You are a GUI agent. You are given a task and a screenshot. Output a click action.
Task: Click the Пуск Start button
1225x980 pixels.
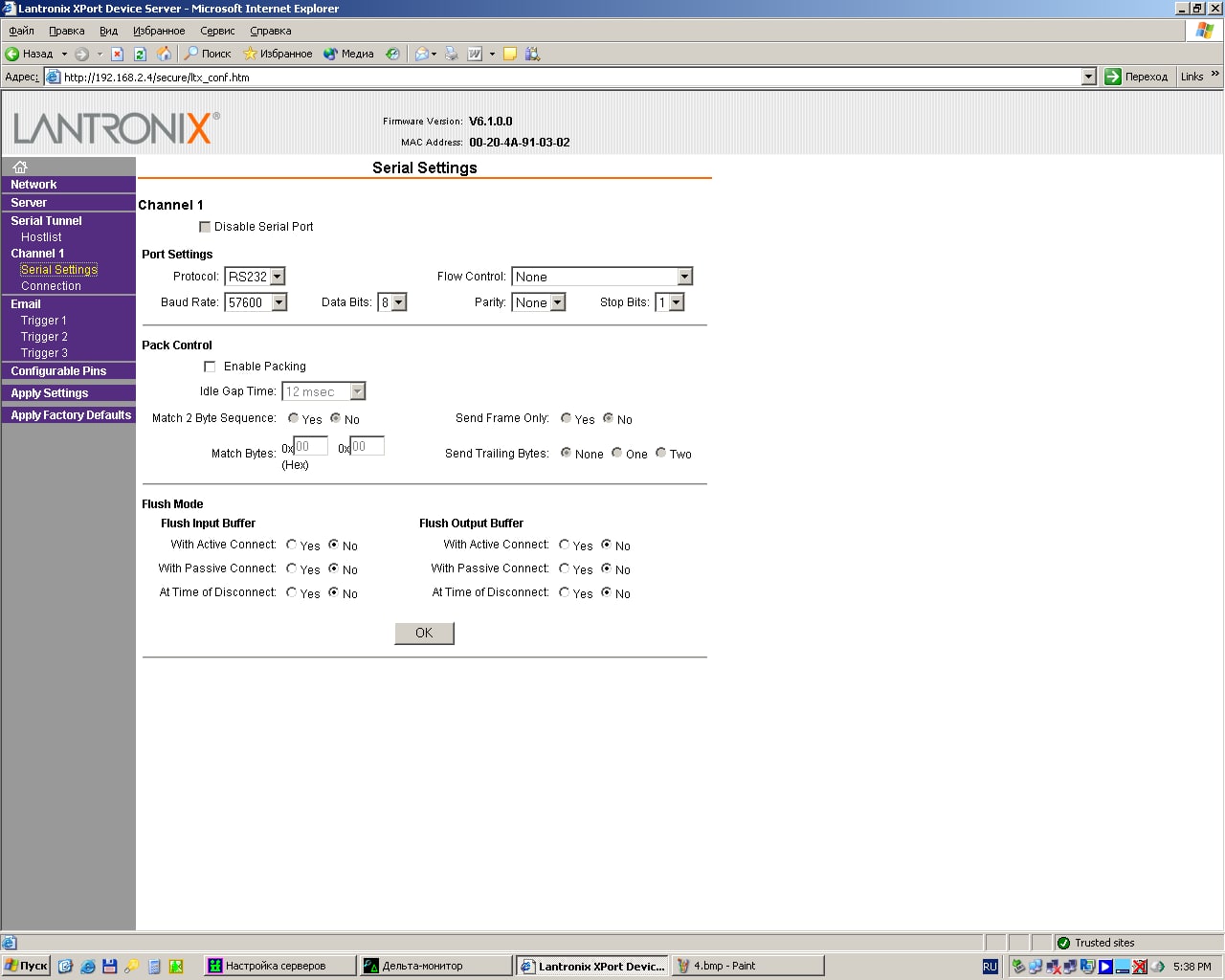pyautogui.click(x=26, y=966)
